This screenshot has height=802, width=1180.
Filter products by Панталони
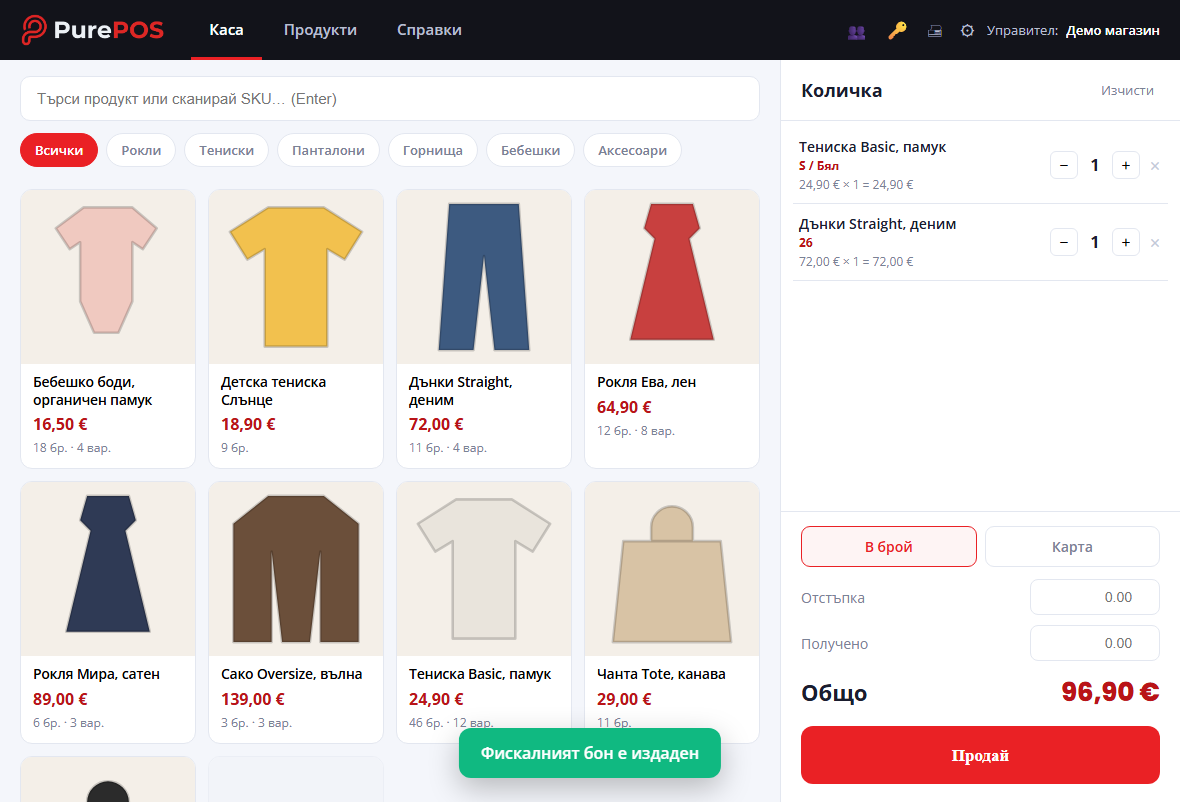[x=328, y=150]
